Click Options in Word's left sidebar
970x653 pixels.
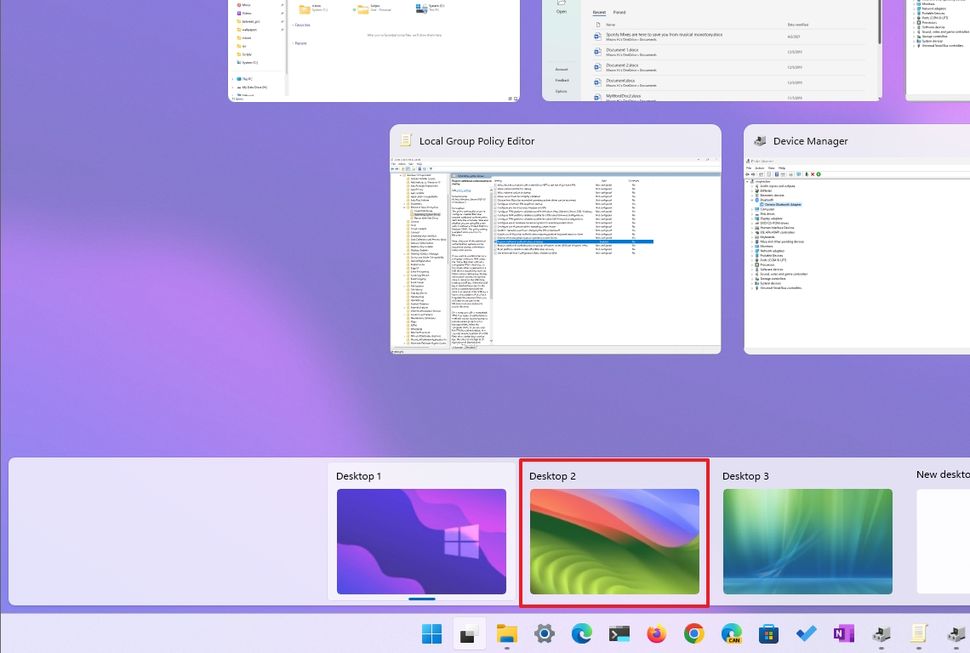coord(562,91)
